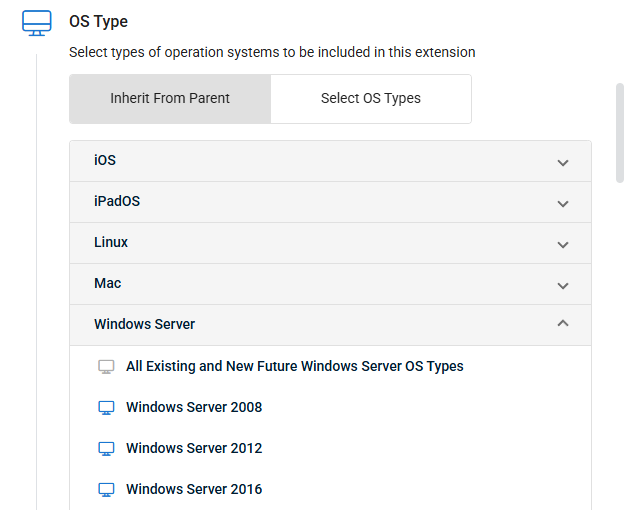Toggle the Windows Server 2016 monitor icon
This screenshot has height=510, width=625.
[106, 490]
